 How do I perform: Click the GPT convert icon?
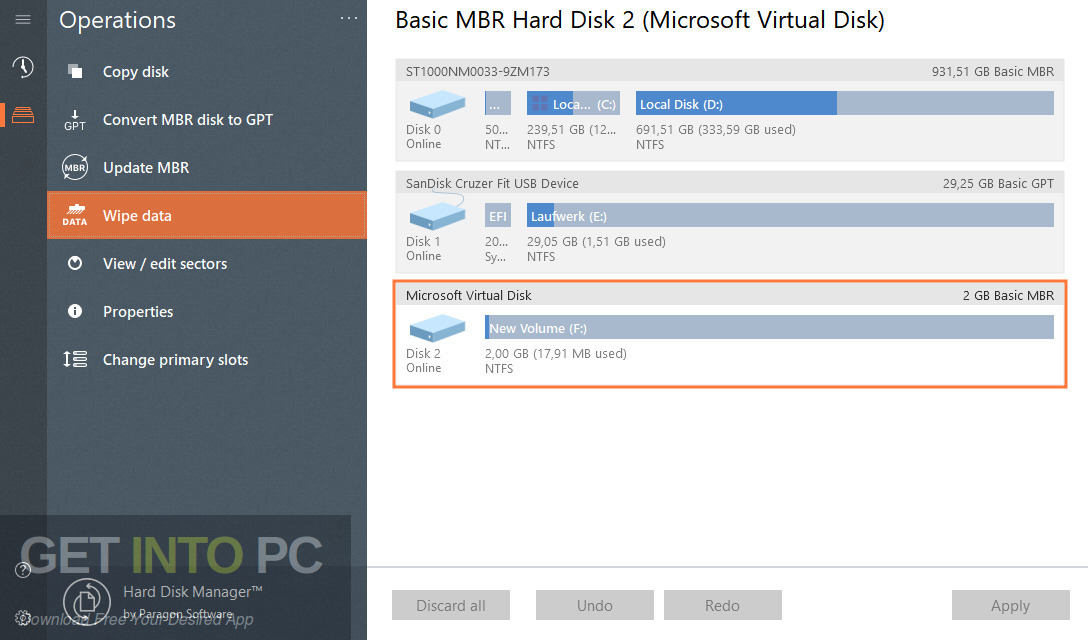[75, 120]
